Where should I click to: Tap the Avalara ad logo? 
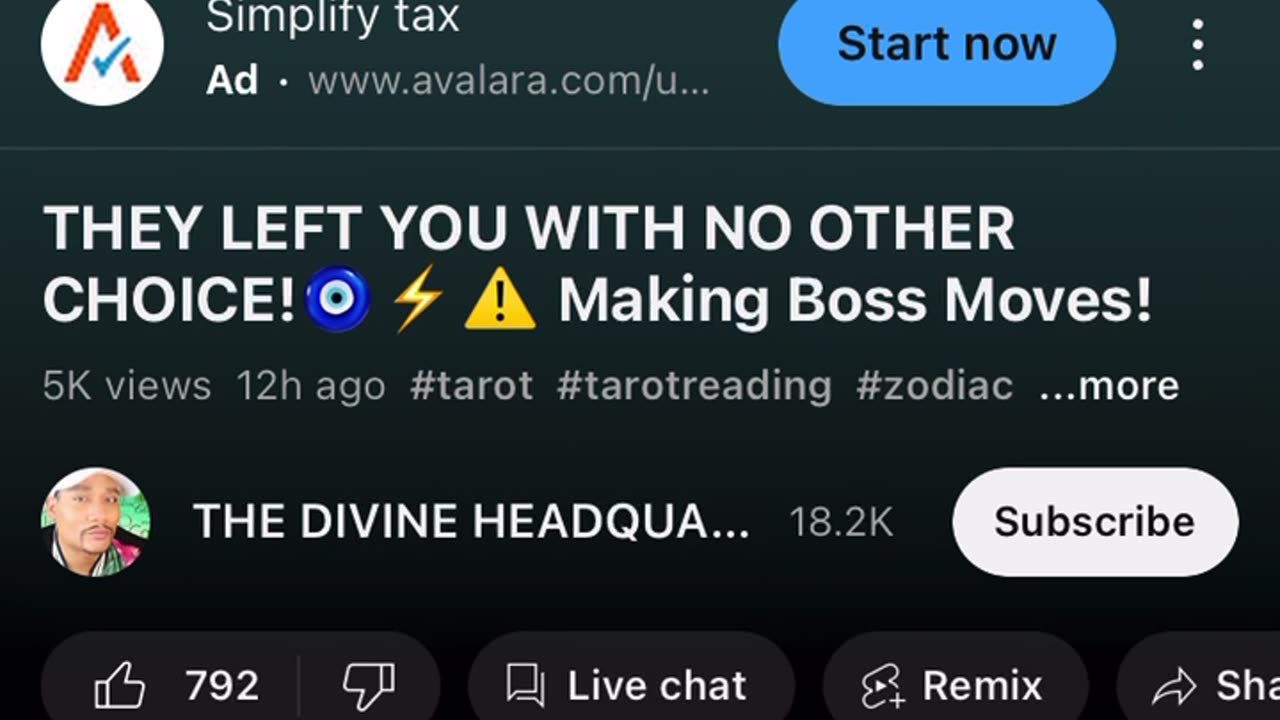102,46
